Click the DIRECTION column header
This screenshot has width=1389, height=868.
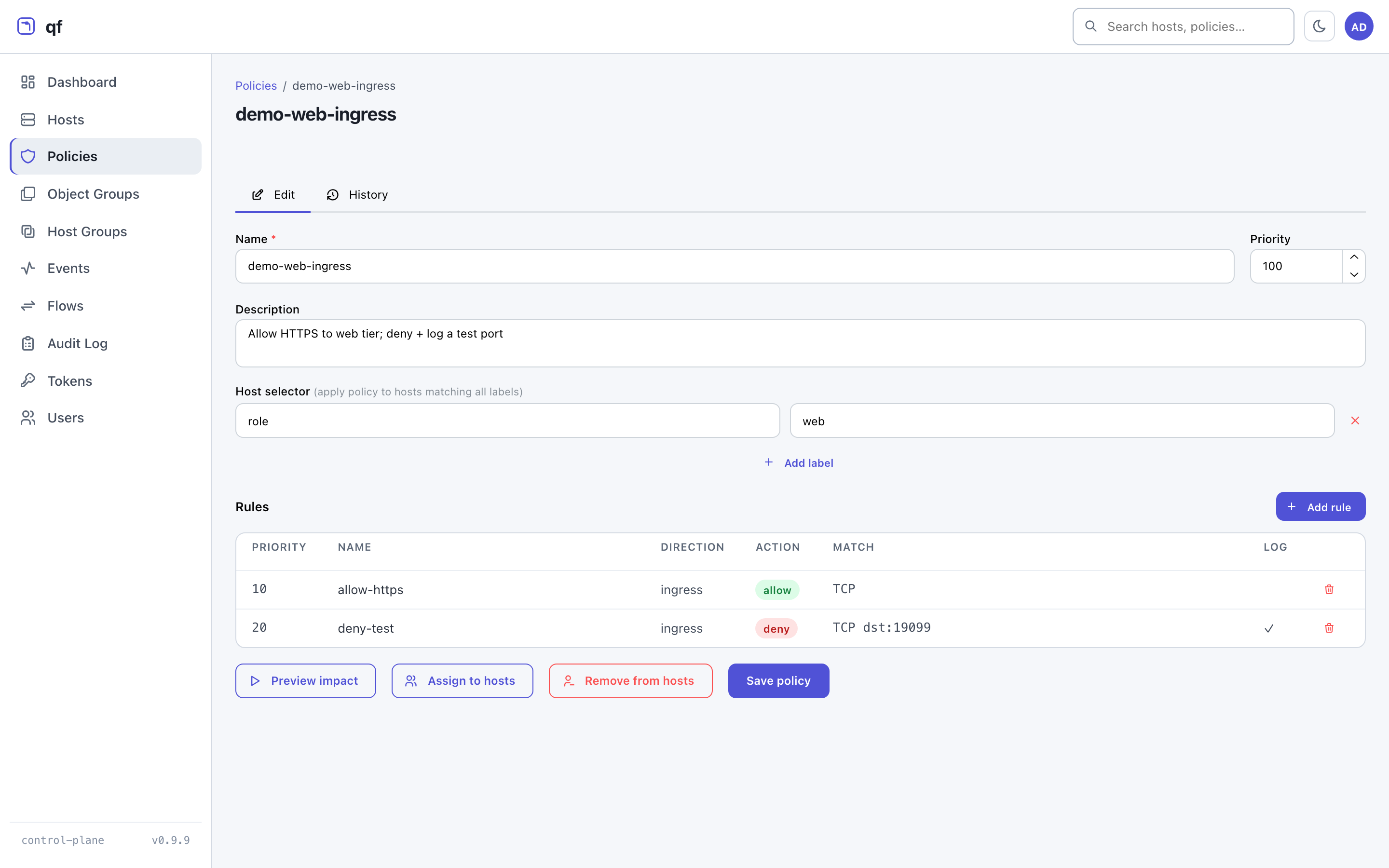pos(692,547)
